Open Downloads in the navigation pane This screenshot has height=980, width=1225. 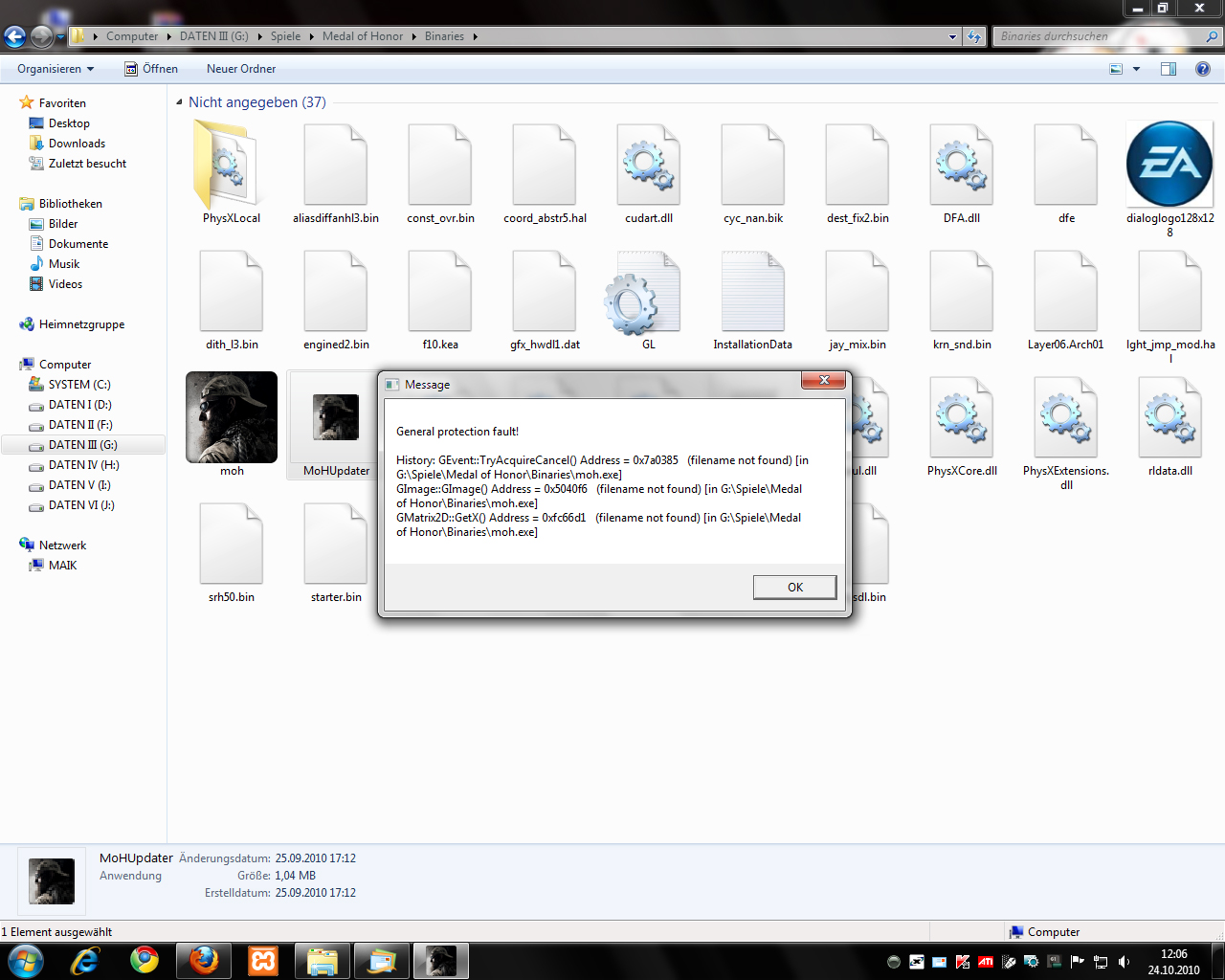pos(77,144)
